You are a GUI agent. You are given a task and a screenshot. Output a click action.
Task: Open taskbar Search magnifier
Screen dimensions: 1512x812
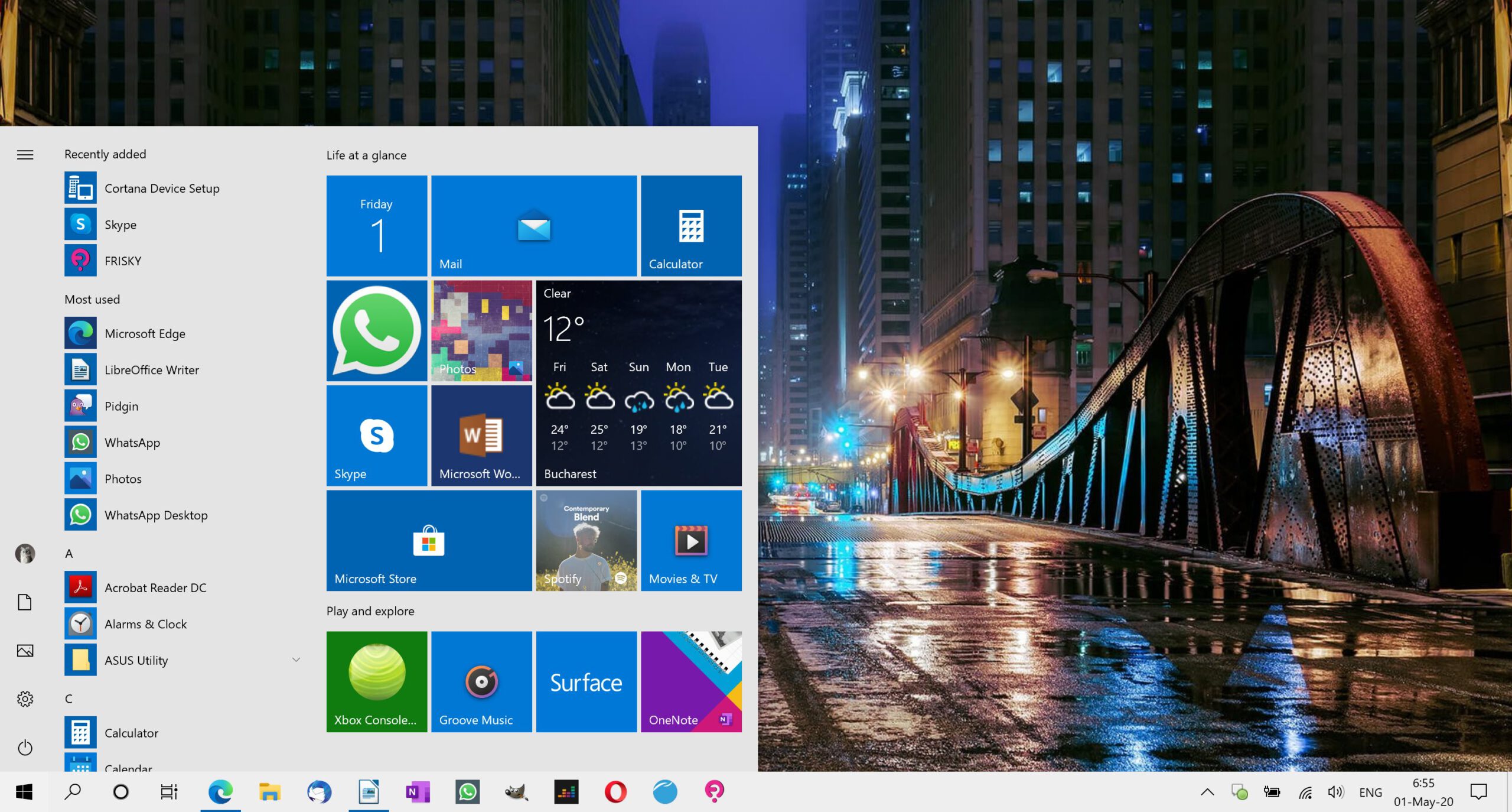pyautogui.click(x=73, y=792)
